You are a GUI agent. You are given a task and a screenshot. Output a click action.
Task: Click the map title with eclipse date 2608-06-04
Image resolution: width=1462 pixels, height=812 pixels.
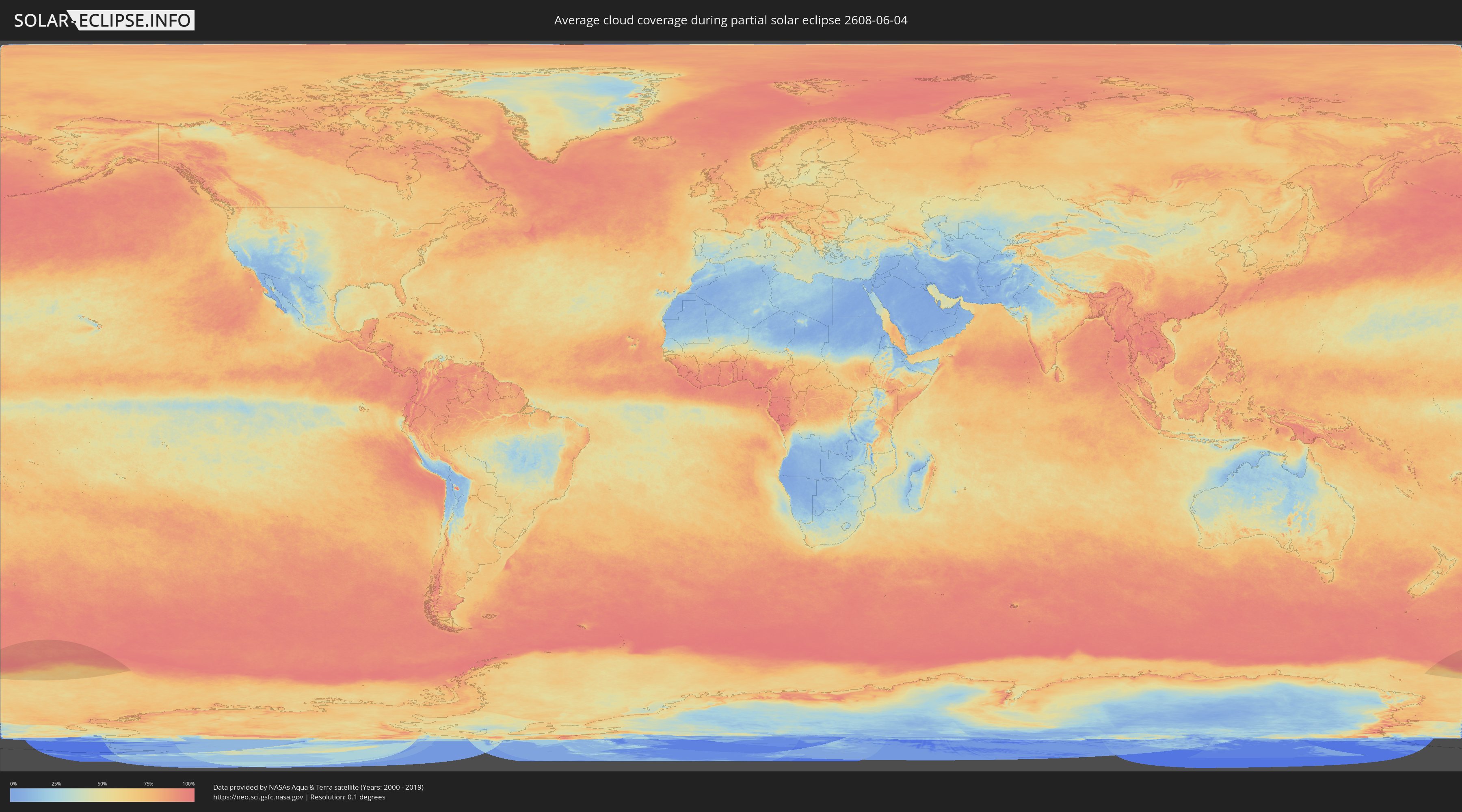[x=731, y=20]
